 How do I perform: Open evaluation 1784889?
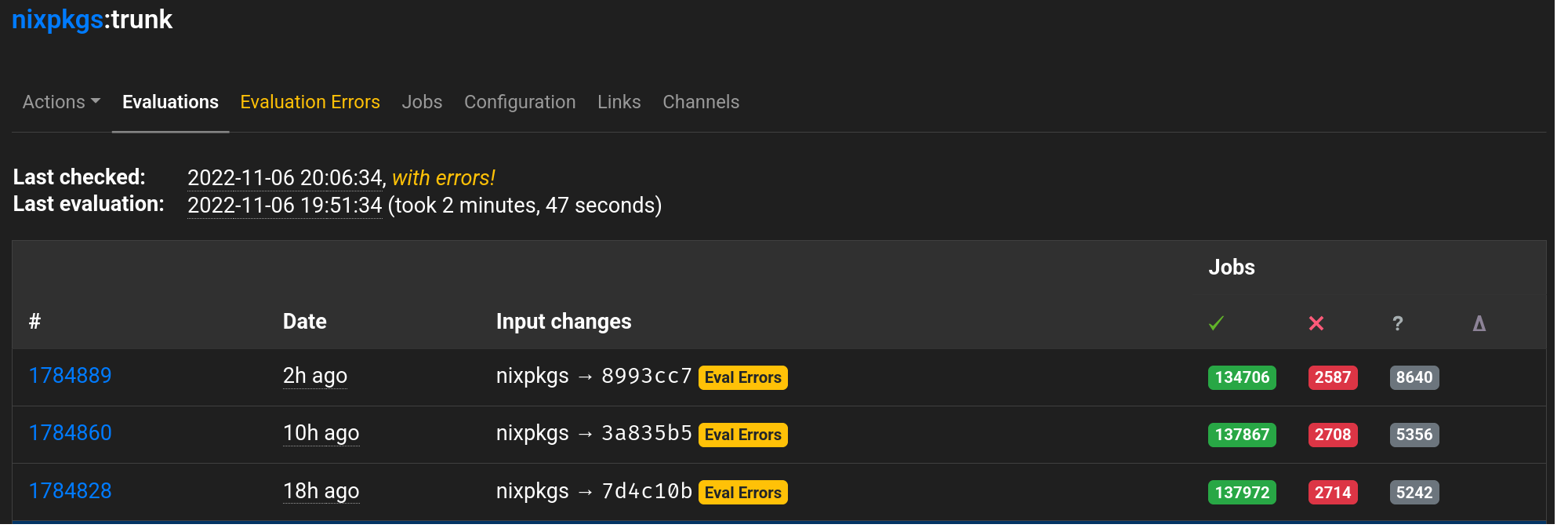pyautogui.click(x=70, y=376)
